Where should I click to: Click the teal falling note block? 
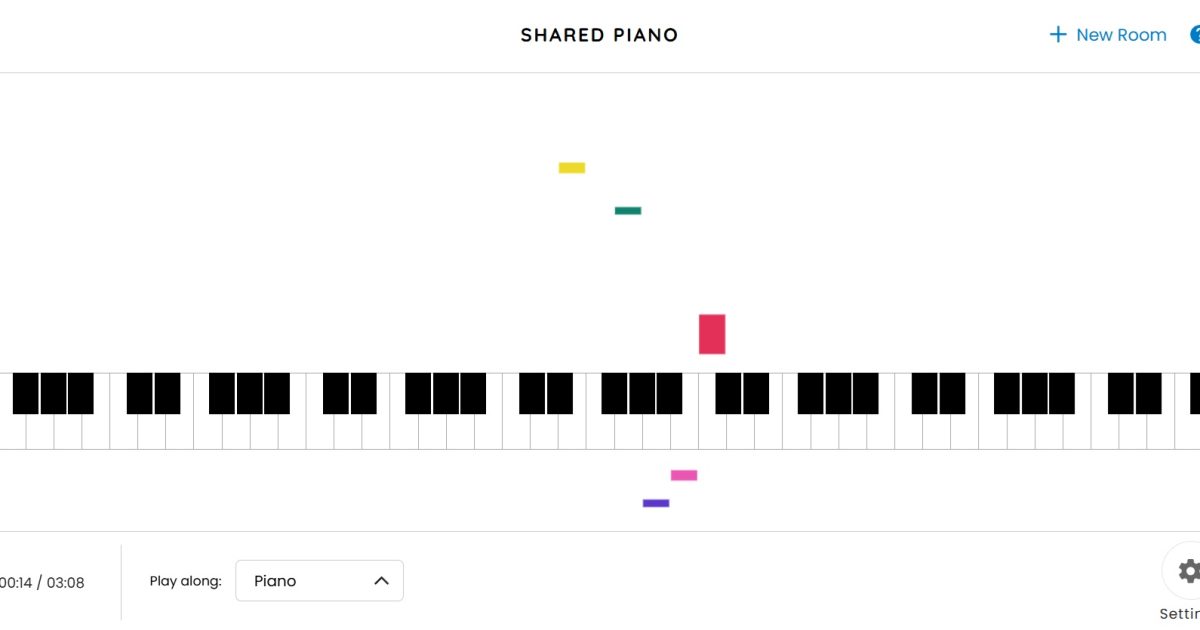628,211
